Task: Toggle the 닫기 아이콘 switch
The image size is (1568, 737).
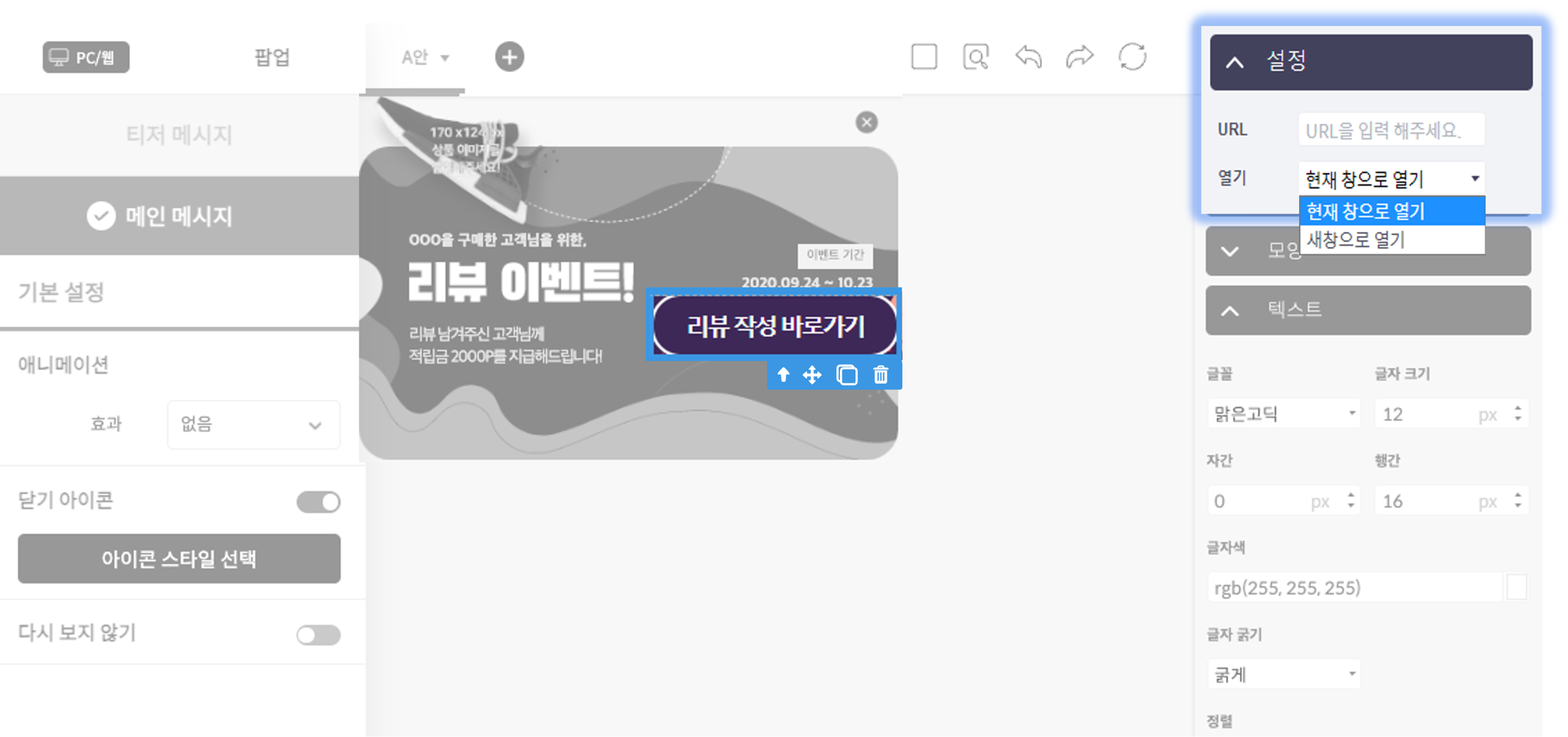Action: [318, 502]
